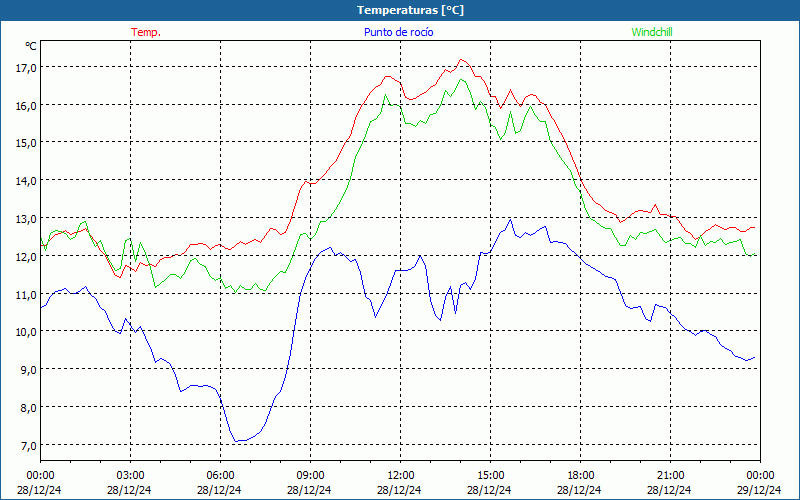Click the 14,0 y-axis value
The width and height of the screenshot is (800, 500).
tap(25, 181)
